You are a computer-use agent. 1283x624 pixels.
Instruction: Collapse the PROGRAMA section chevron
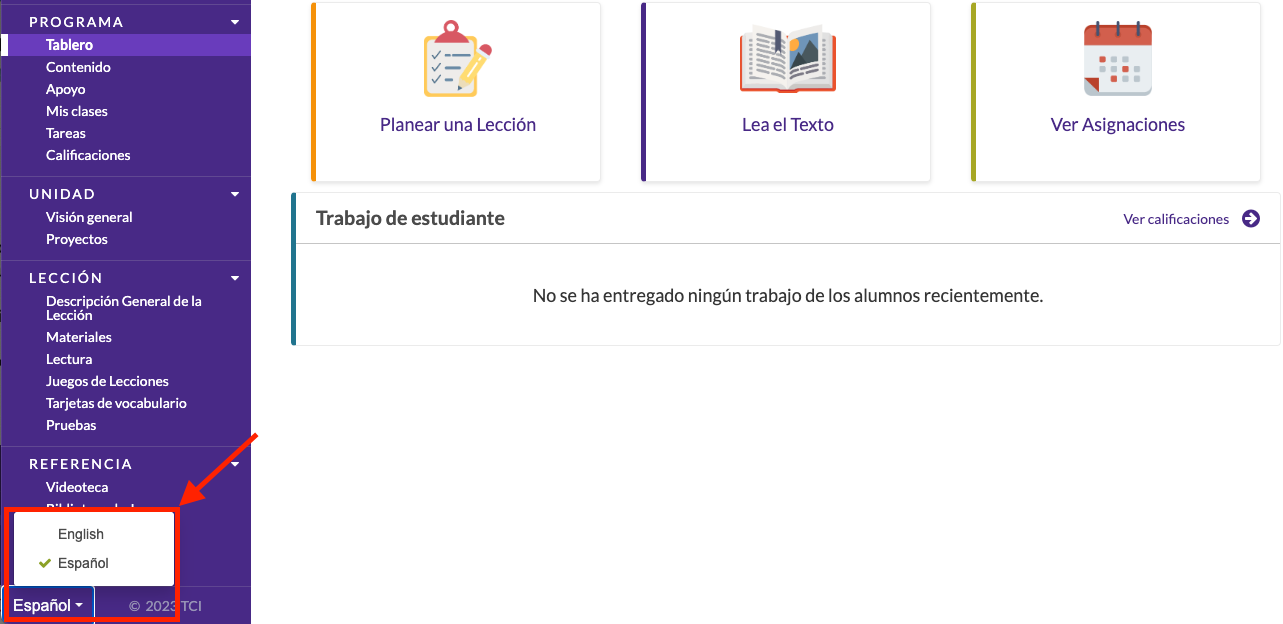(234, 21)
